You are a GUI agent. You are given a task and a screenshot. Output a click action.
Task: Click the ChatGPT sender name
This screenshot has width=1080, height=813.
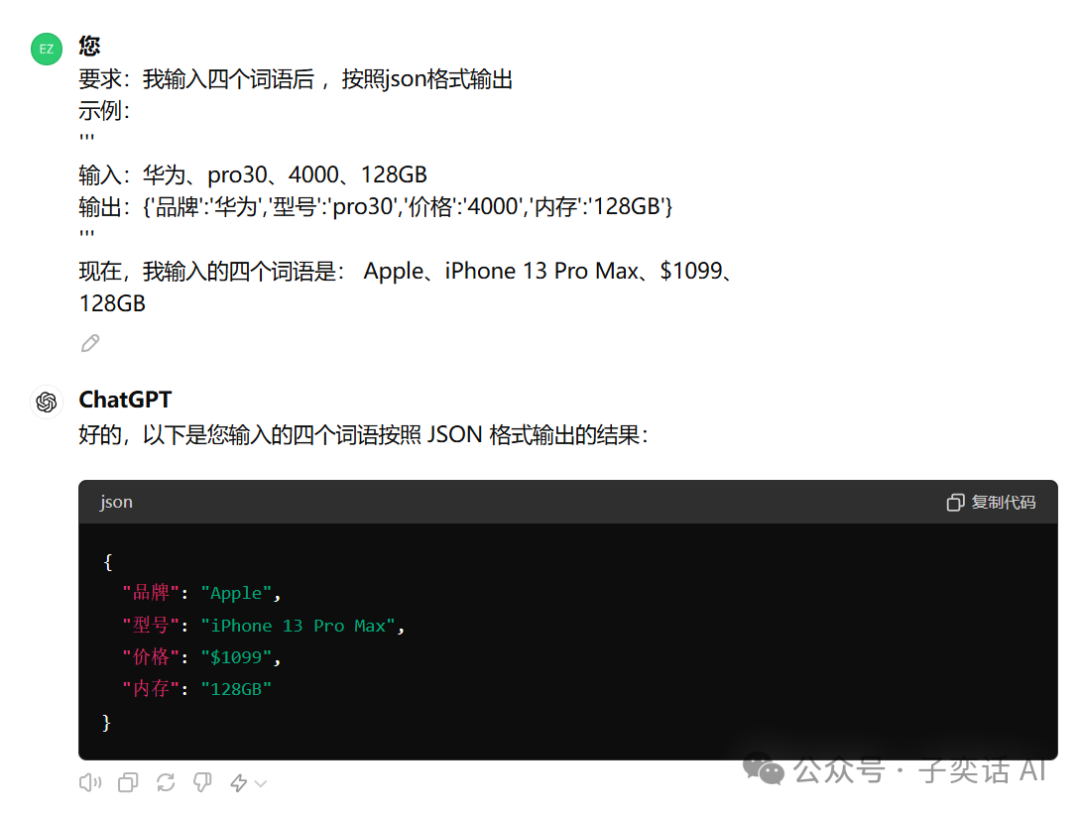pos(125,400)
